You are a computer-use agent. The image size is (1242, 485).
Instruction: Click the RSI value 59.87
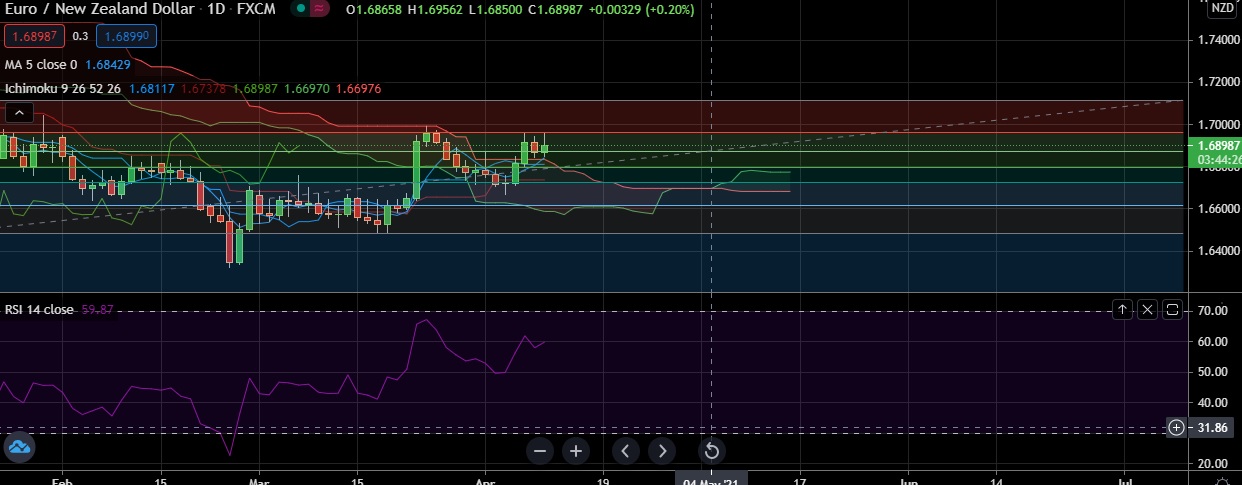[x=97, y=310]
